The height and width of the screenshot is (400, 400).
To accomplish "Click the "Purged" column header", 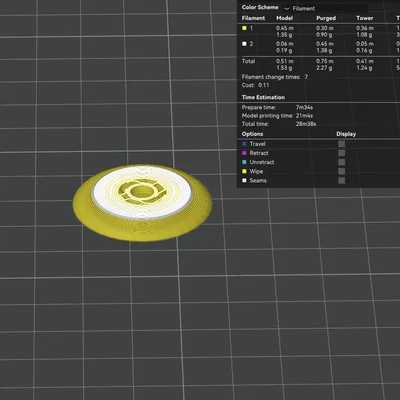I will tap(326, 18).
